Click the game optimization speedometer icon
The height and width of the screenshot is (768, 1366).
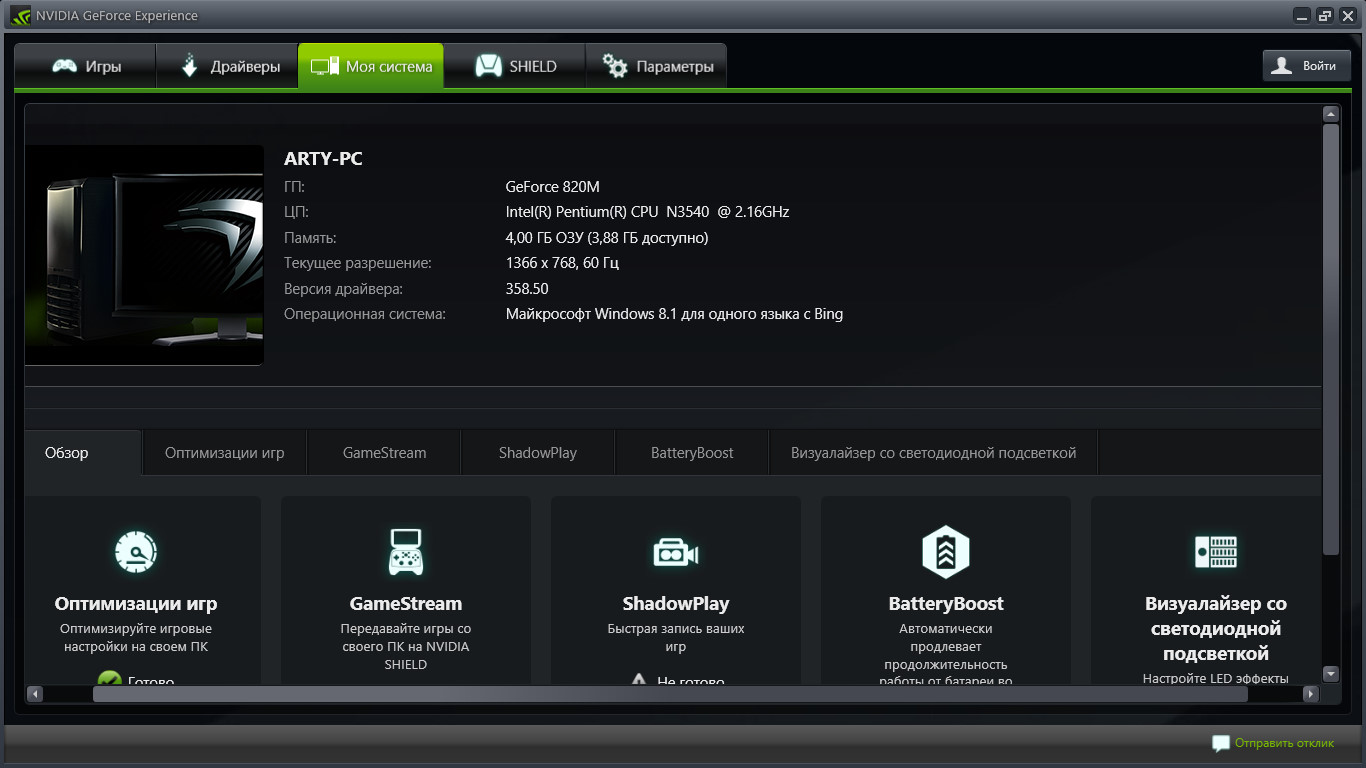pos(136,551)
